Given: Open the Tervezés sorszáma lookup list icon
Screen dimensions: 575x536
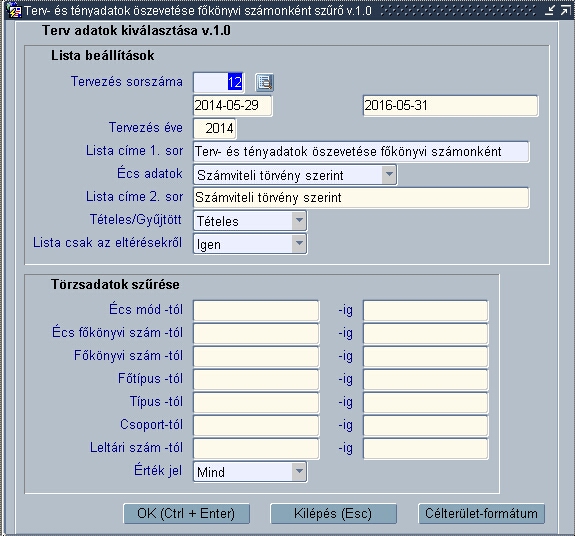Looking at the screenshot, I should coord(264,82).
